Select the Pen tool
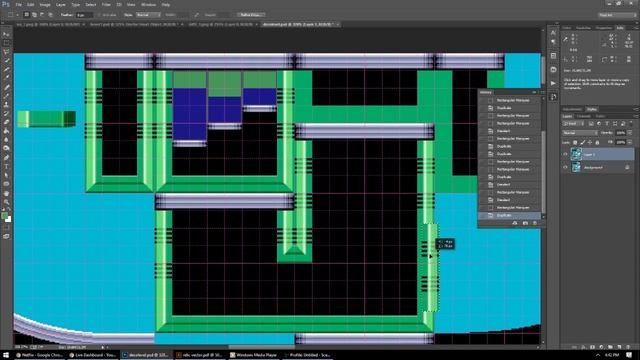This screenshot has width=640, height=360. pyautogui.click(x=6, y=157)
